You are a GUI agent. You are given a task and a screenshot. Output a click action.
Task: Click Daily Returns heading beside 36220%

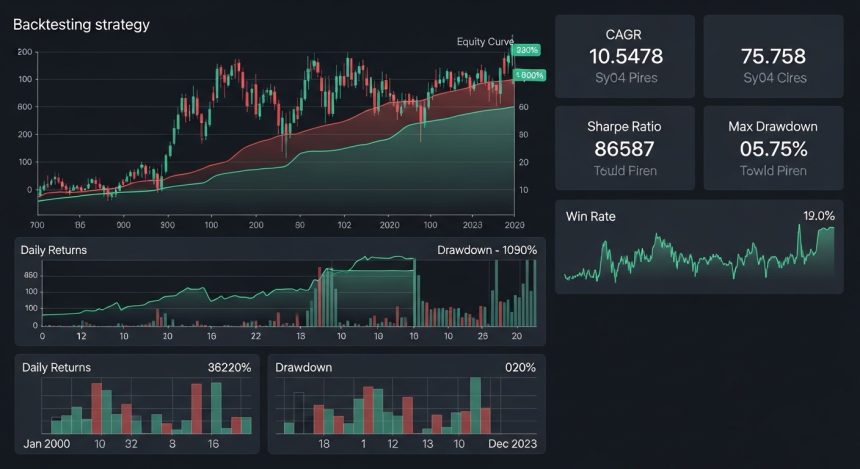point(56,368)
